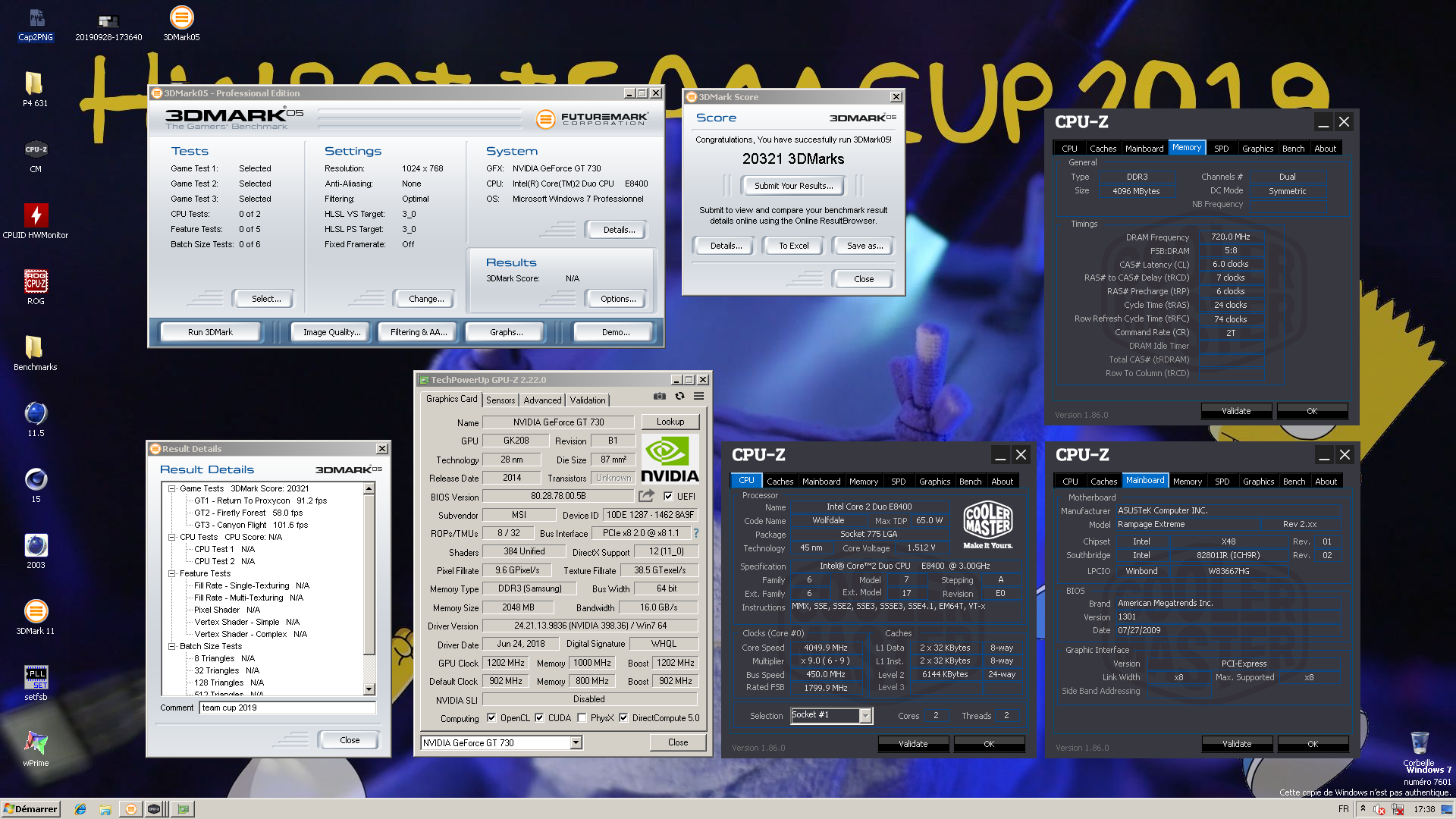This screenshot has height=819, width=1456.
Task: Launch CPUID HWMonitor desktop shortcut
Action: (x=36, y=221)
